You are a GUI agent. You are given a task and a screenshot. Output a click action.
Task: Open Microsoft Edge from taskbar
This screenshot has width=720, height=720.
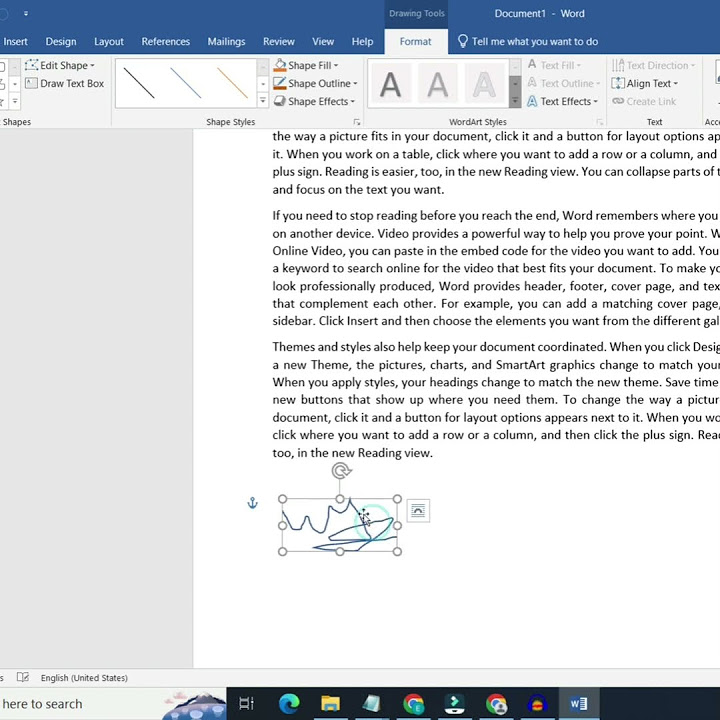(289, 703)
